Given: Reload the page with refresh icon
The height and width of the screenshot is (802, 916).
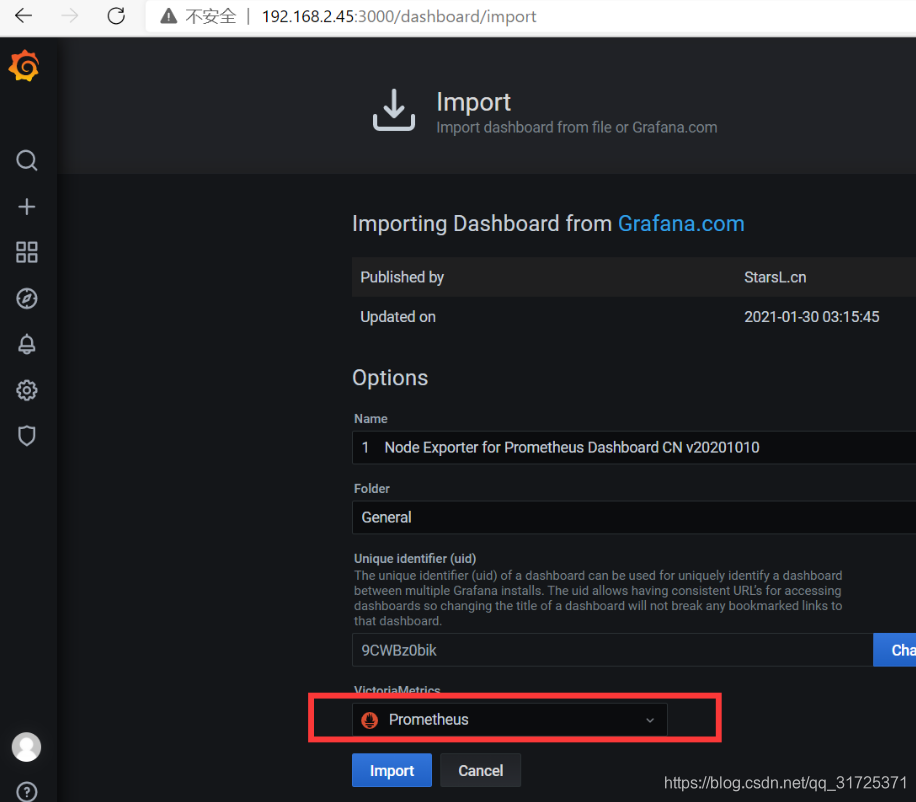Looking at the screenshot, I should click(116, 16).
